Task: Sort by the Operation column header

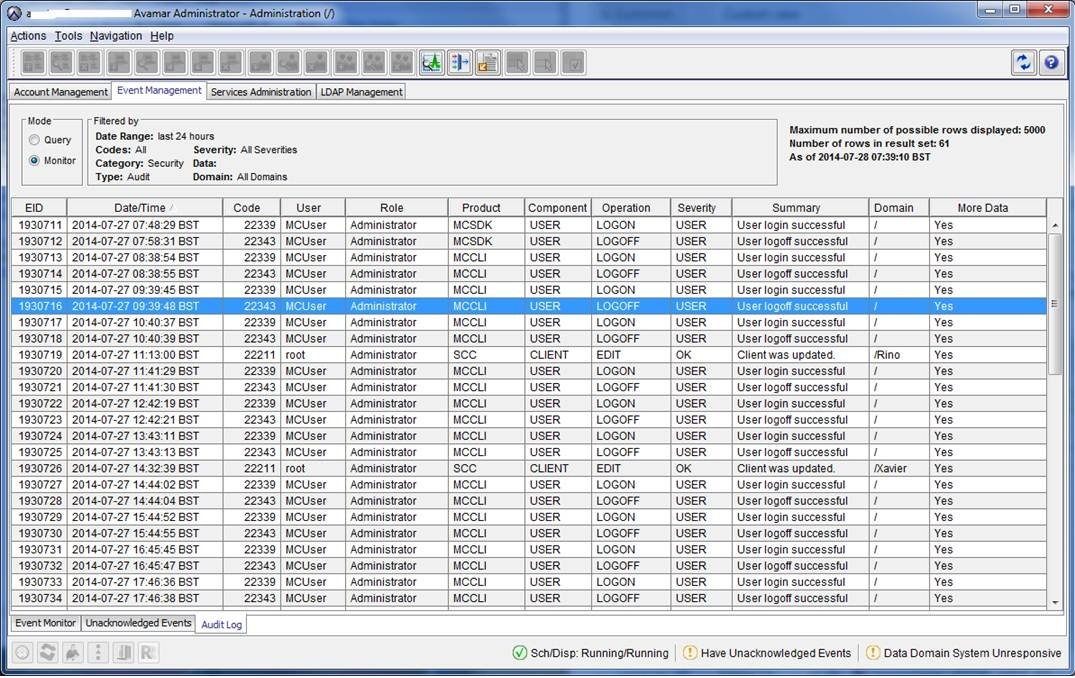Action: click(631, 208)
